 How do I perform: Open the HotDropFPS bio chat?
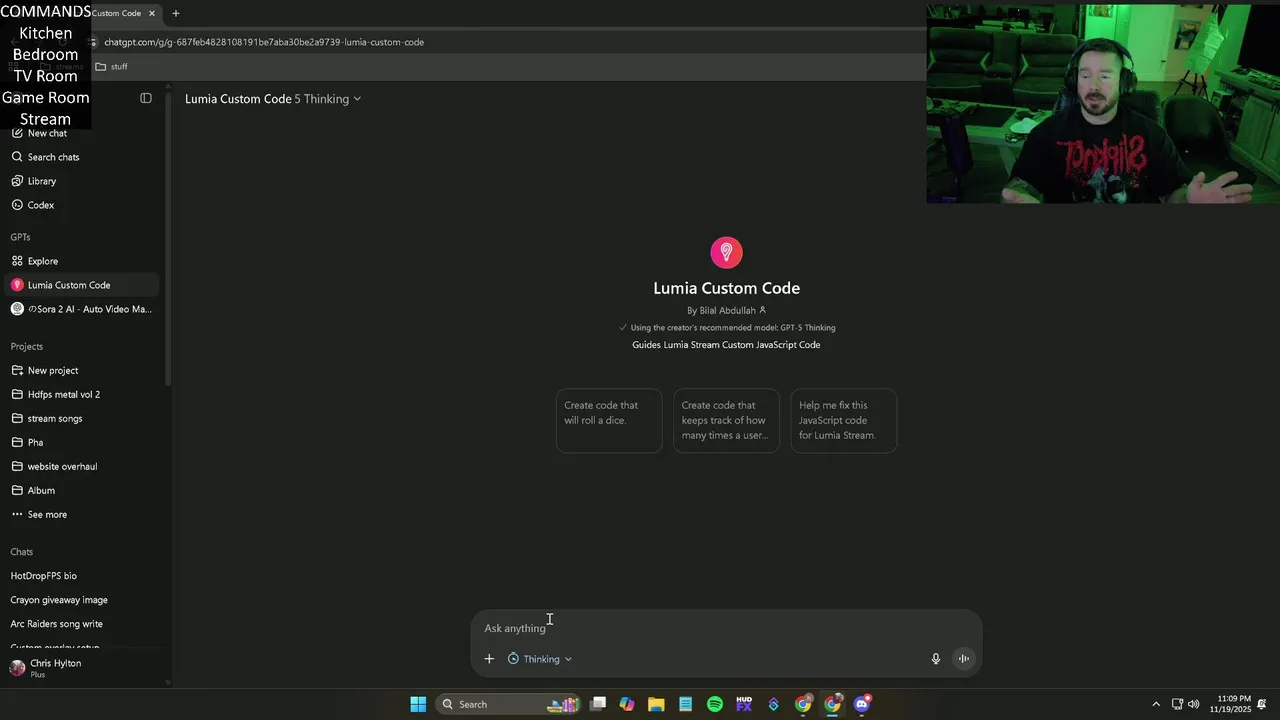(44, 576)
